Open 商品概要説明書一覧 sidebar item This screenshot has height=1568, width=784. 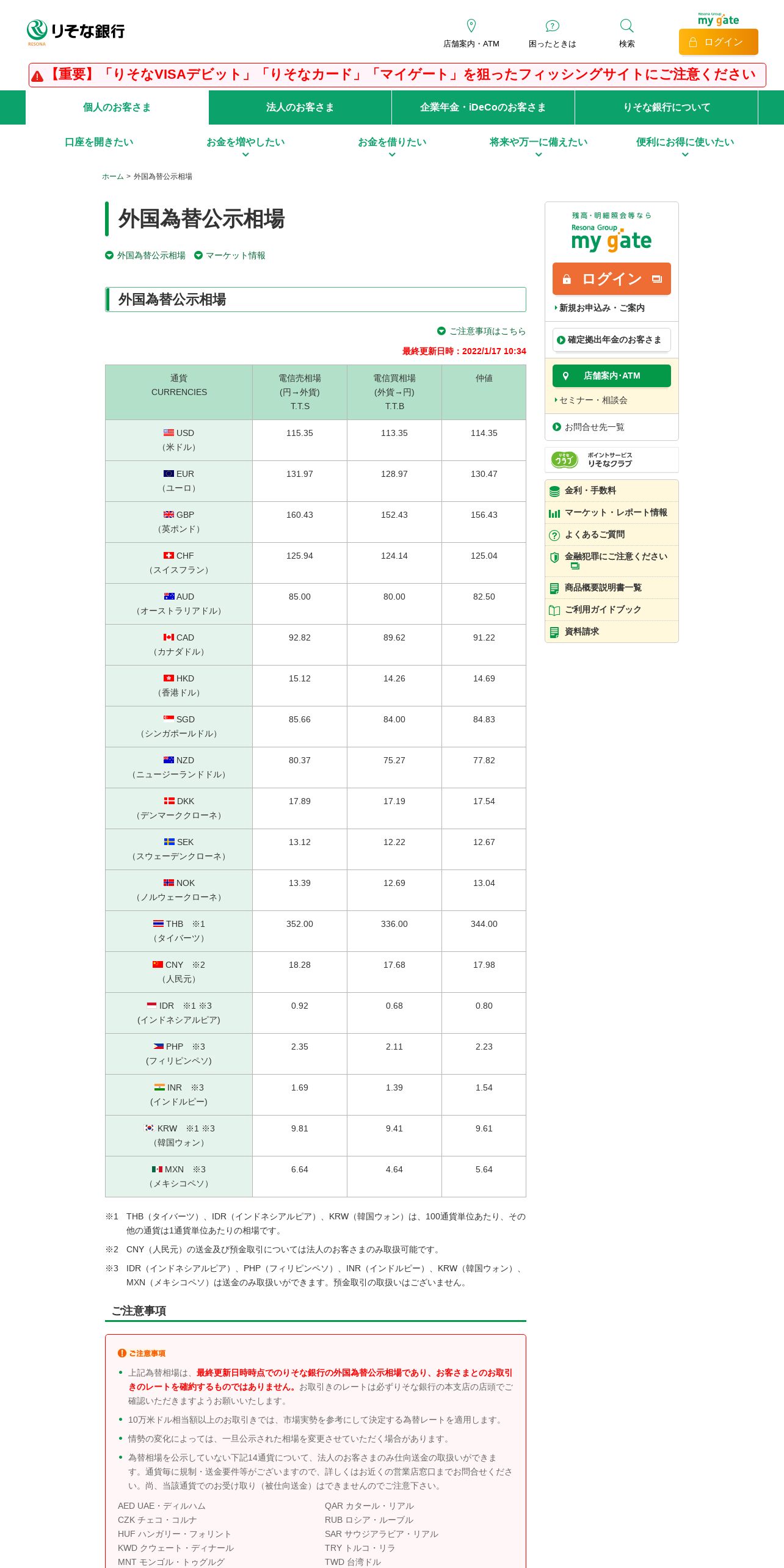point(612,588)
